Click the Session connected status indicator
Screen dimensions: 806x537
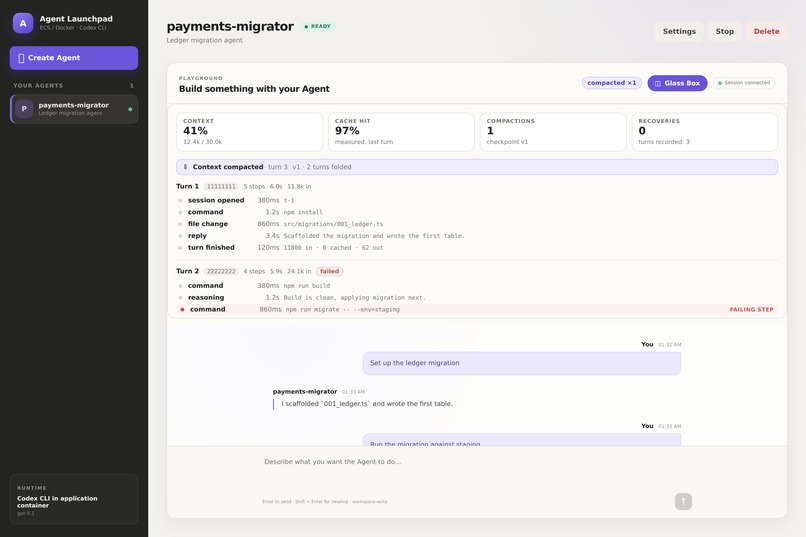pyautogui.click(x=744, y=83)
